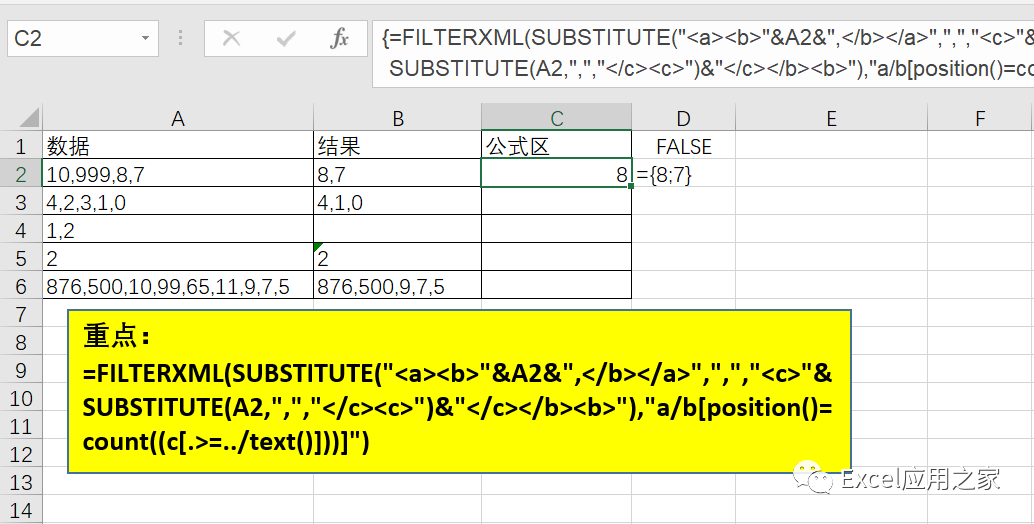This screenshot has width=1034, height=524.
Task: Click empty cell C3 in 公式区 column
Action: (x=557, y=202)
